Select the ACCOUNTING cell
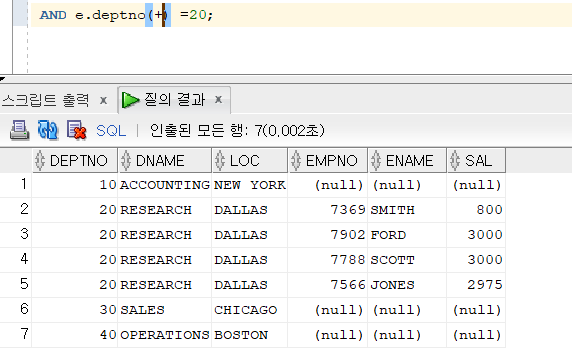572x364 pixels. (x=165, y=185)
